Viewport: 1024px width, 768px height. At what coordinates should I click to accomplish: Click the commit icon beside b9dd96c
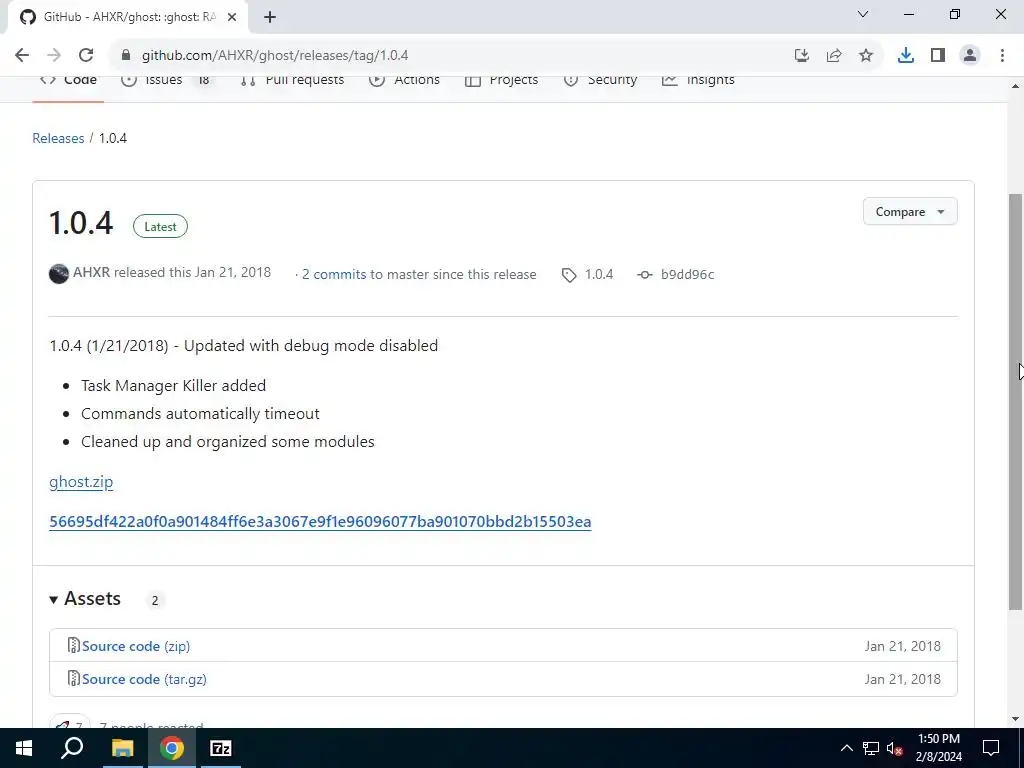click(x=645, y=275)
